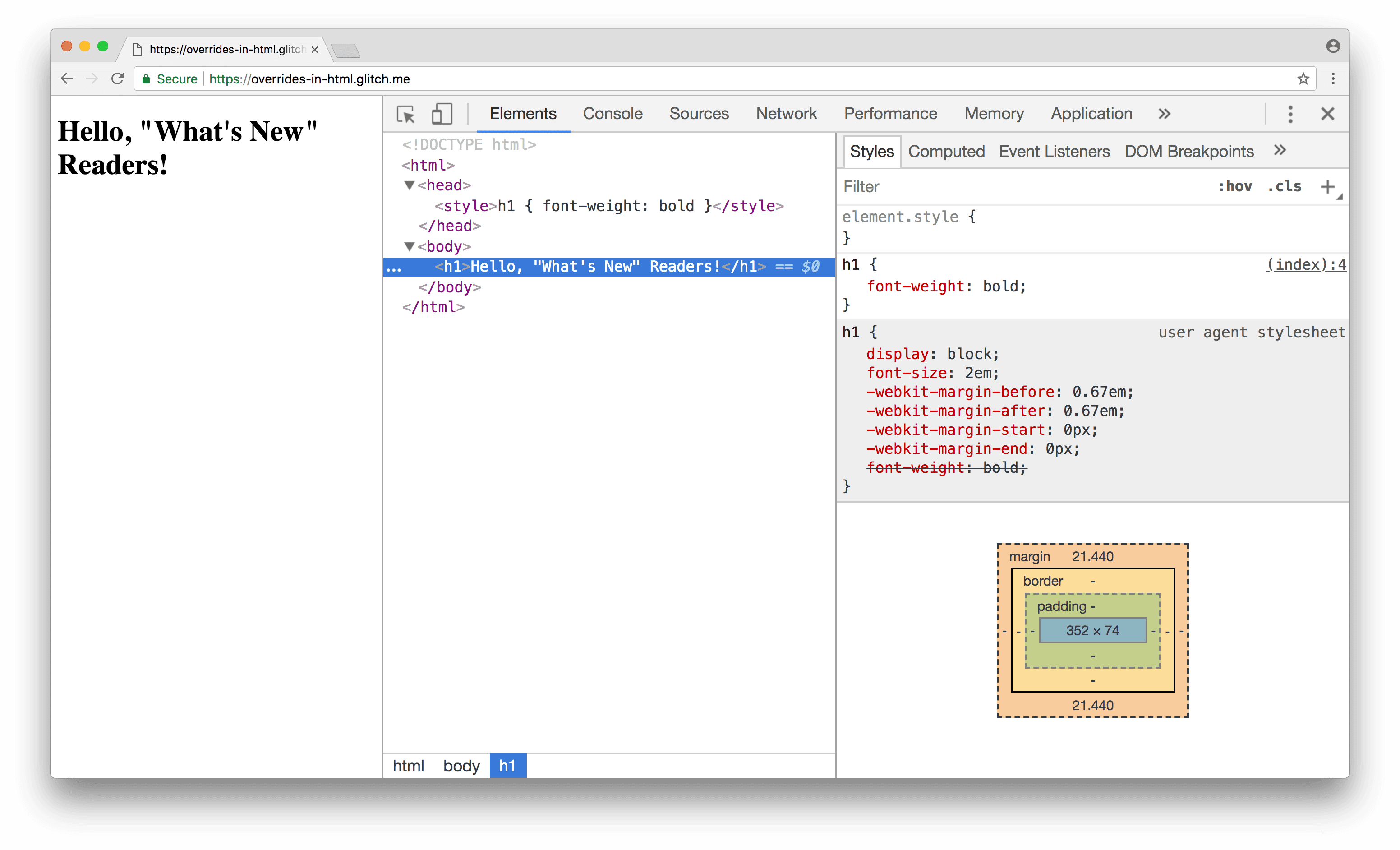Click the h1 breadcrumb in elements bar

pos(506,765)
